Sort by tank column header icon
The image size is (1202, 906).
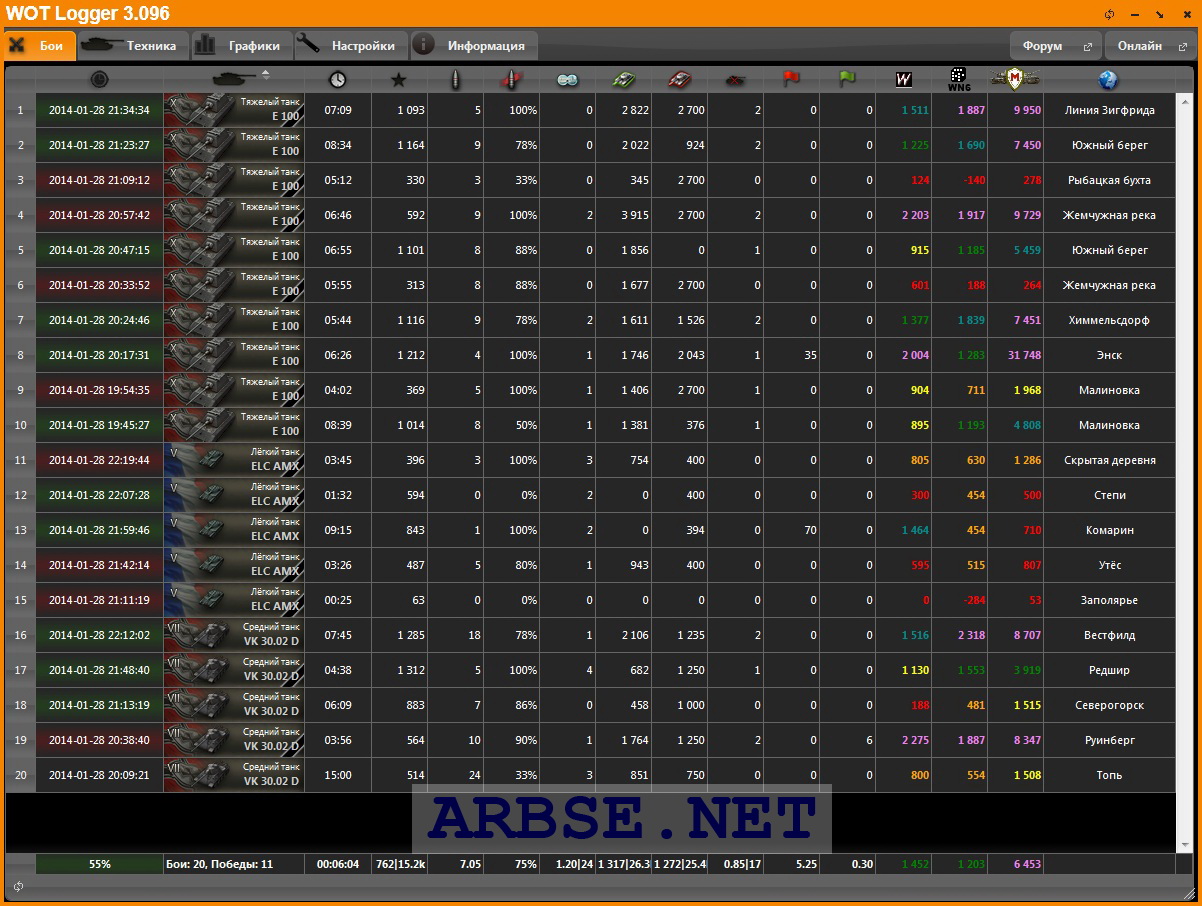[234, 79]
